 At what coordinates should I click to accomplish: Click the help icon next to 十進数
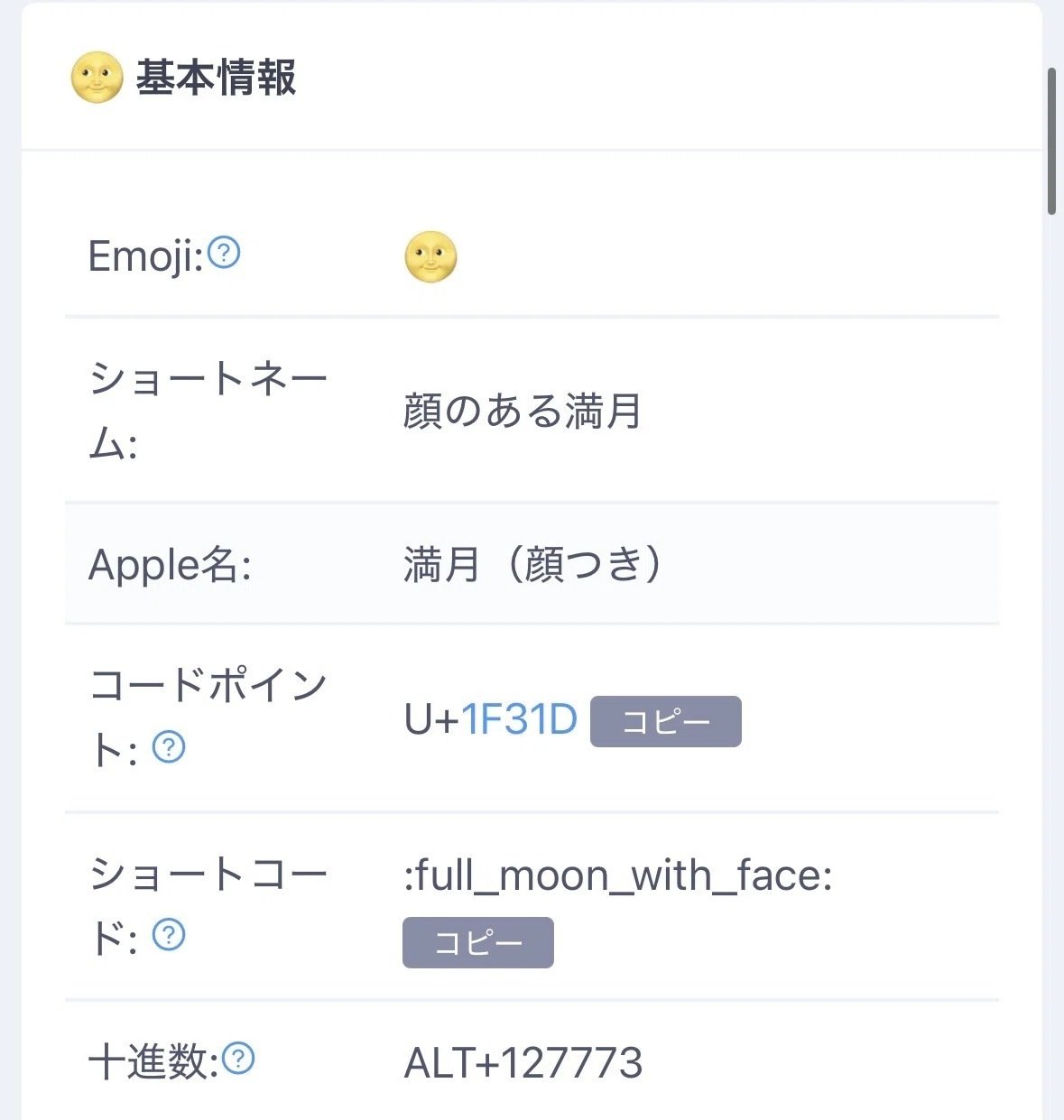238,1059
